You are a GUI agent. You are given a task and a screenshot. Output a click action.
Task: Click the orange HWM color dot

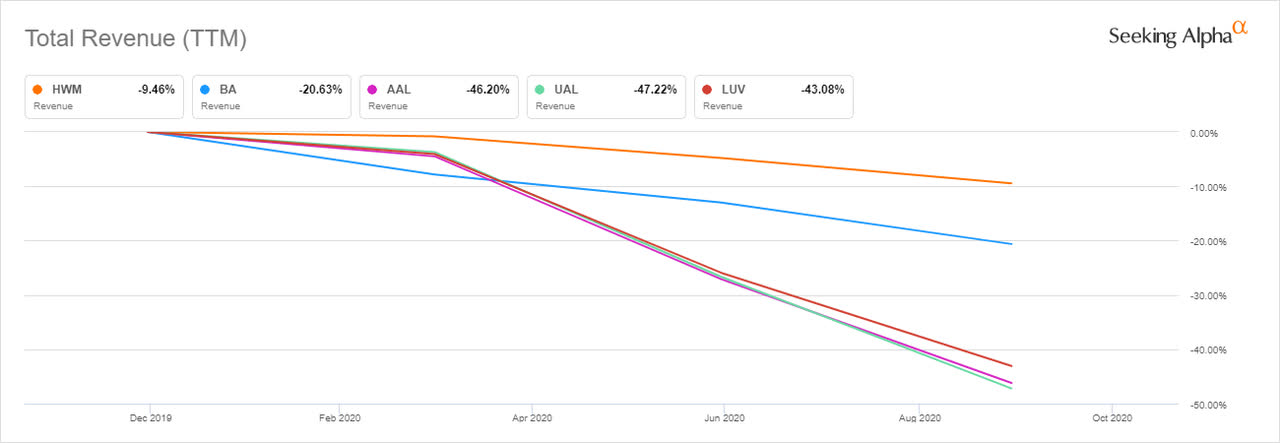[38, 89]
